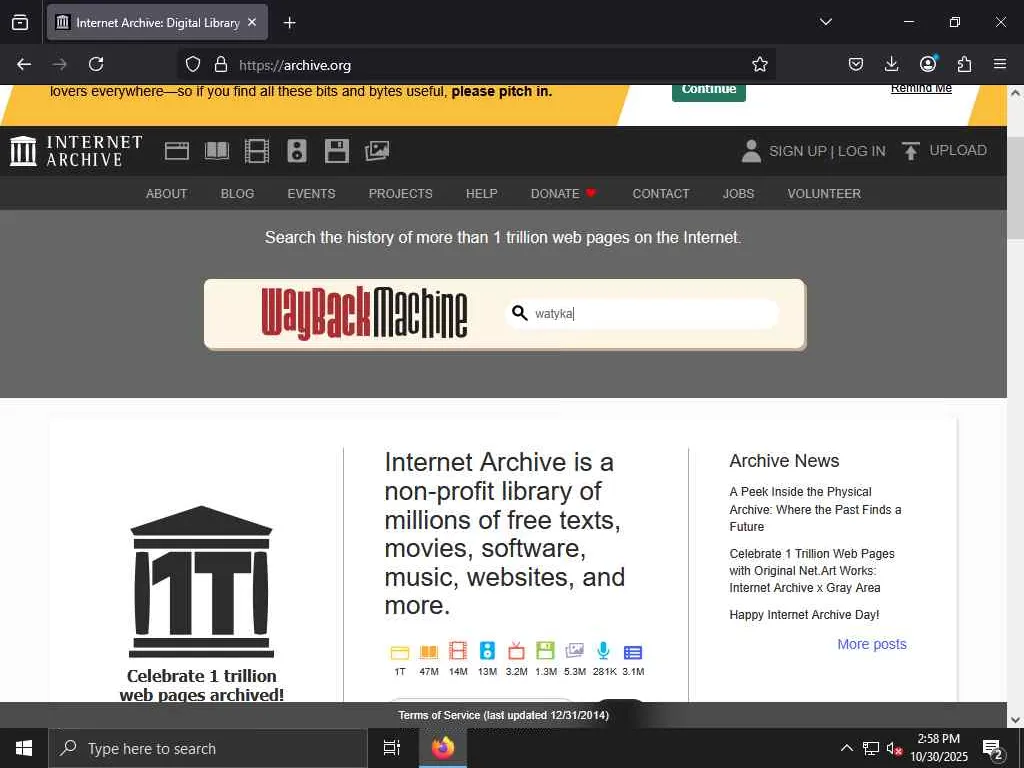Viewport: 1024px width, 768px height.
Task: Open the 3.2M TV collection icon
Action: tap(516, 651)
